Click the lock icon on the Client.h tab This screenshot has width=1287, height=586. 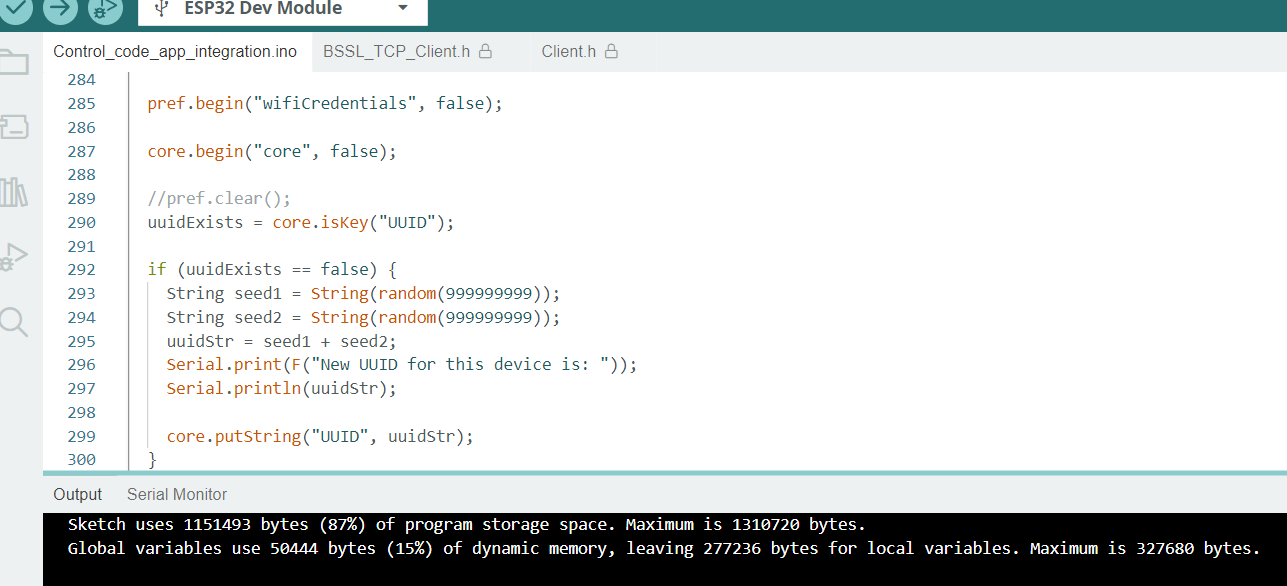[x=611, y=51]
